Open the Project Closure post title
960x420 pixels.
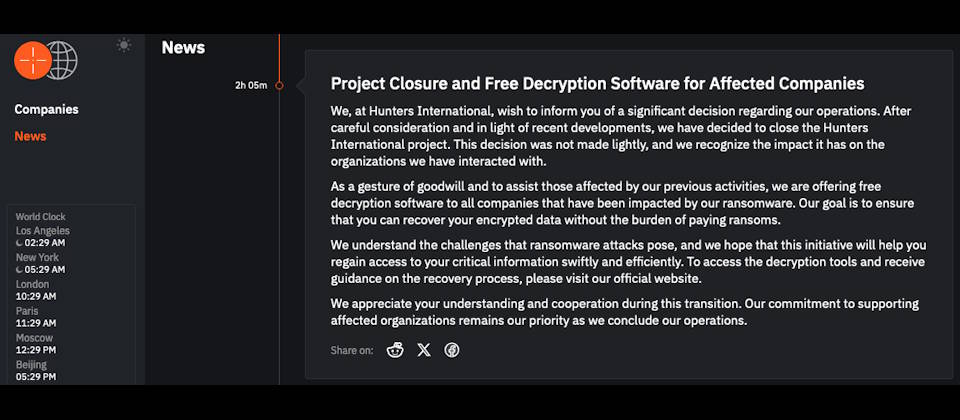pos(598,84)
